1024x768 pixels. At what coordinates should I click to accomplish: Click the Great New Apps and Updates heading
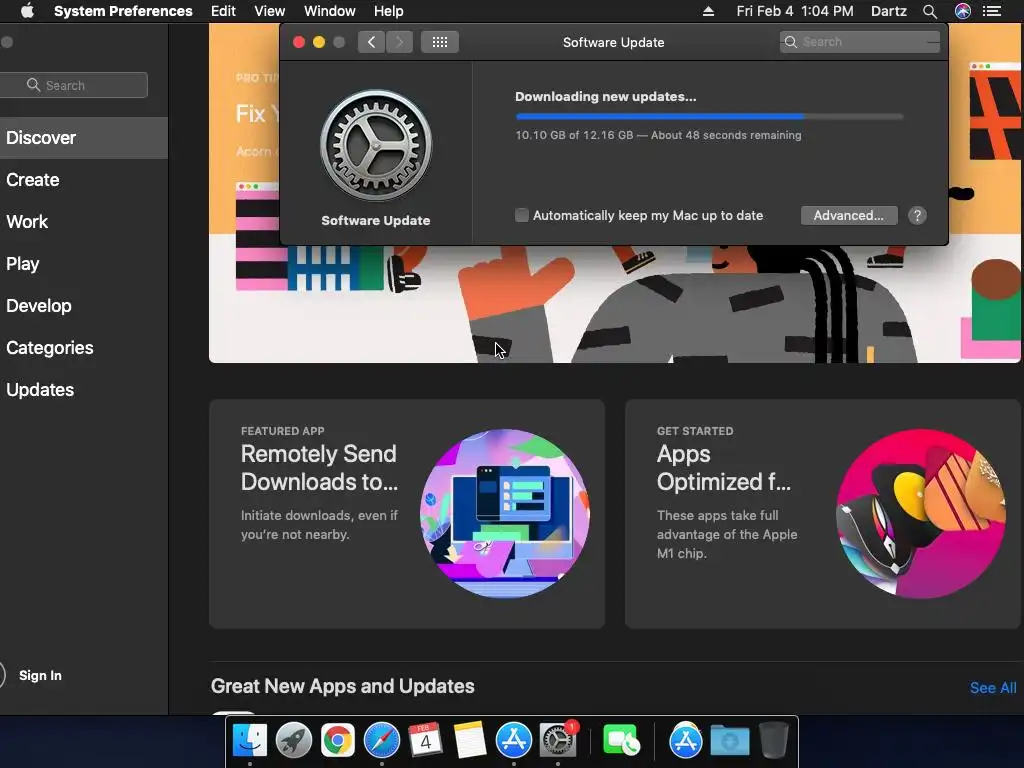(342, 686)
